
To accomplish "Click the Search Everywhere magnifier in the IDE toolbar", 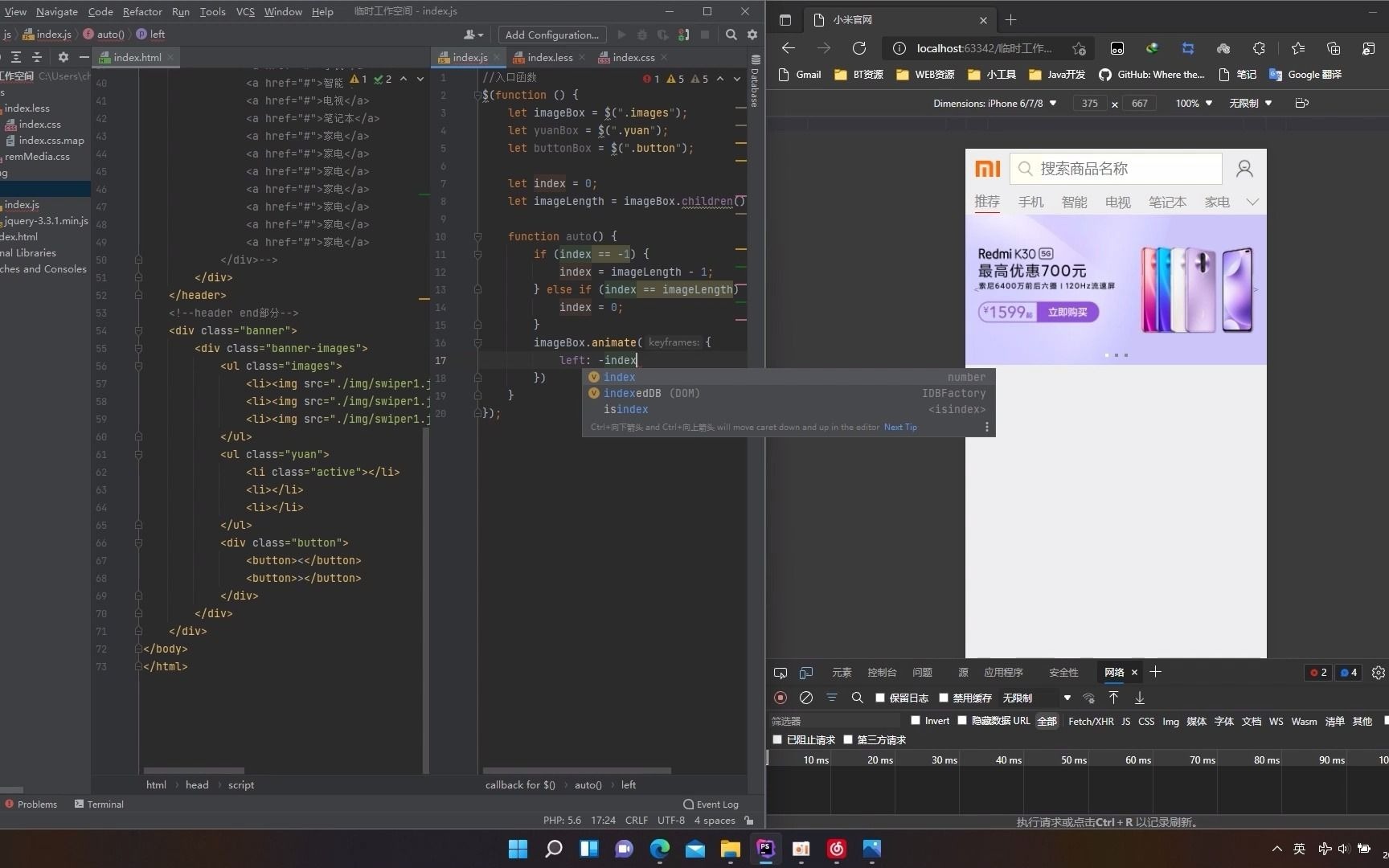I will [731, 35].
